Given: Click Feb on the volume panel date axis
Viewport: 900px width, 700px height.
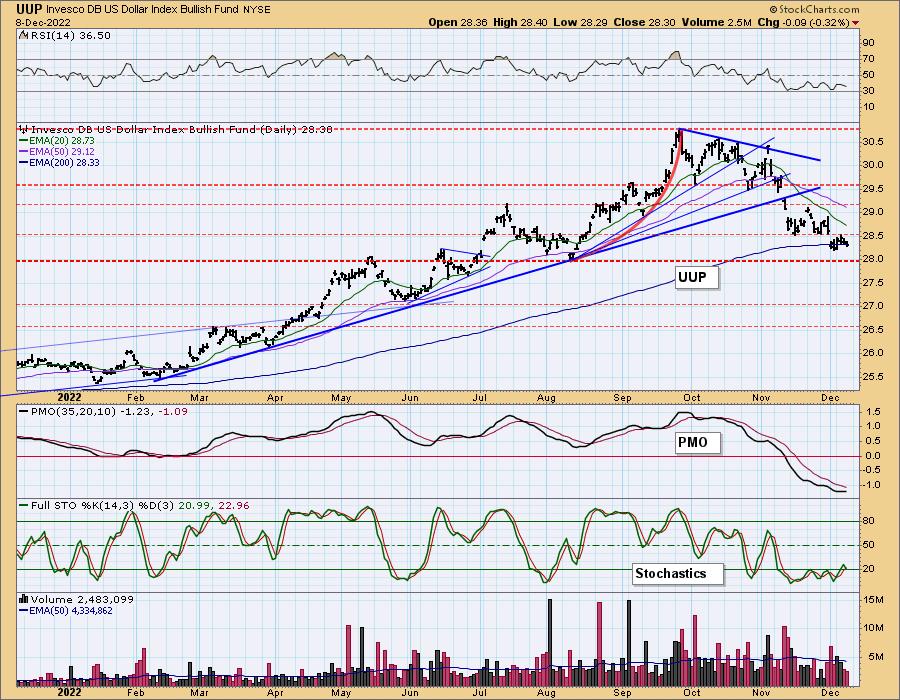Looking at the screenshot, I should point(135,693).
